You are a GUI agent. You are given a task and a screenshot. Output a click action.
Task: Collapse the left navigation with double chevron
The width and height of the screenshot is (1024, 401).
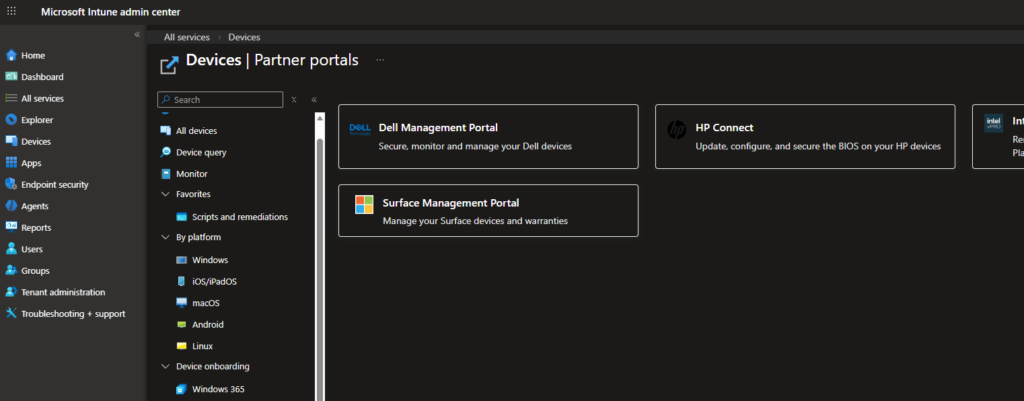tap(138, 35)
